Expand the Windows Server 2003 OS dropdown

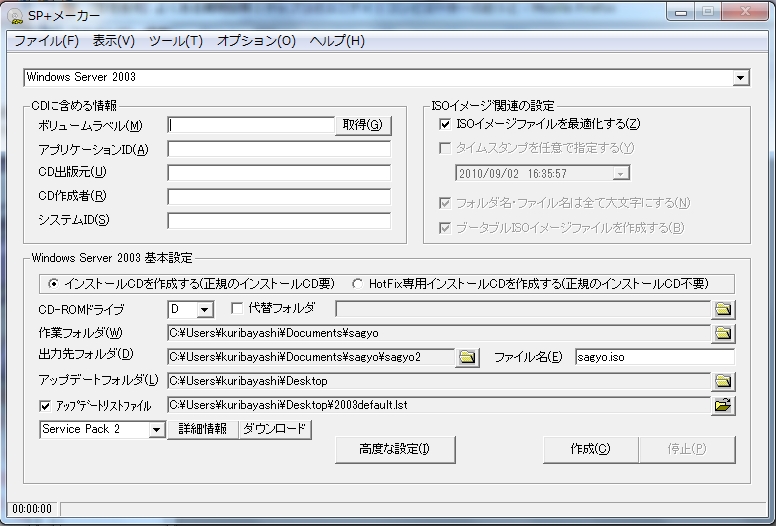pos(740,78)
